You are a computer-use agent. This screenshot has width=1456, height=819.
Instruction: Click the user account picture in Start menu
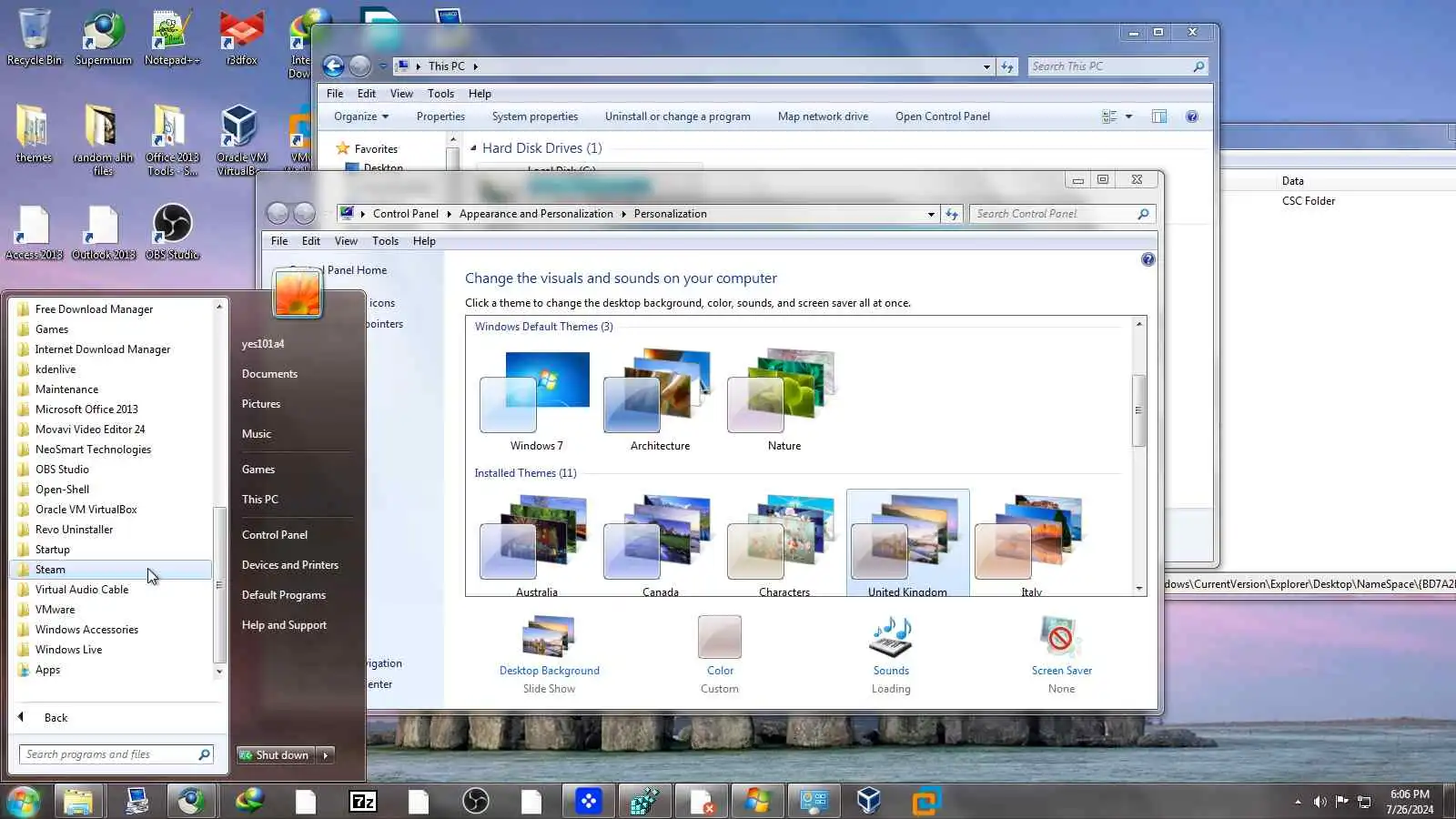(298, 294)
